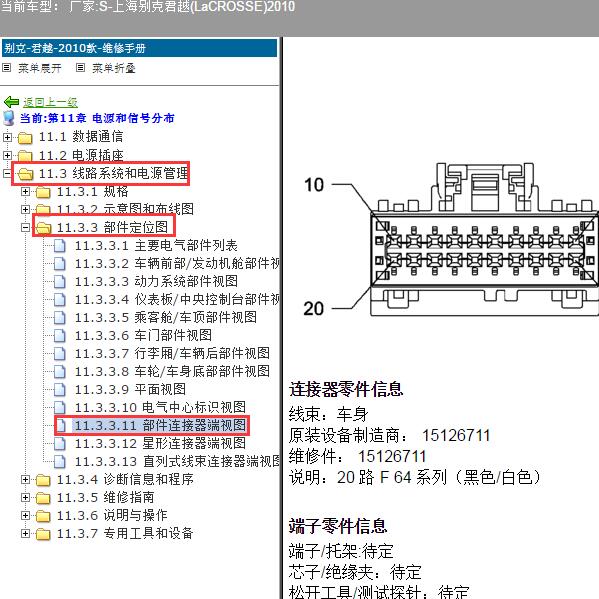Open 11.3.3.12 星形连接器端视图 page

160,444
